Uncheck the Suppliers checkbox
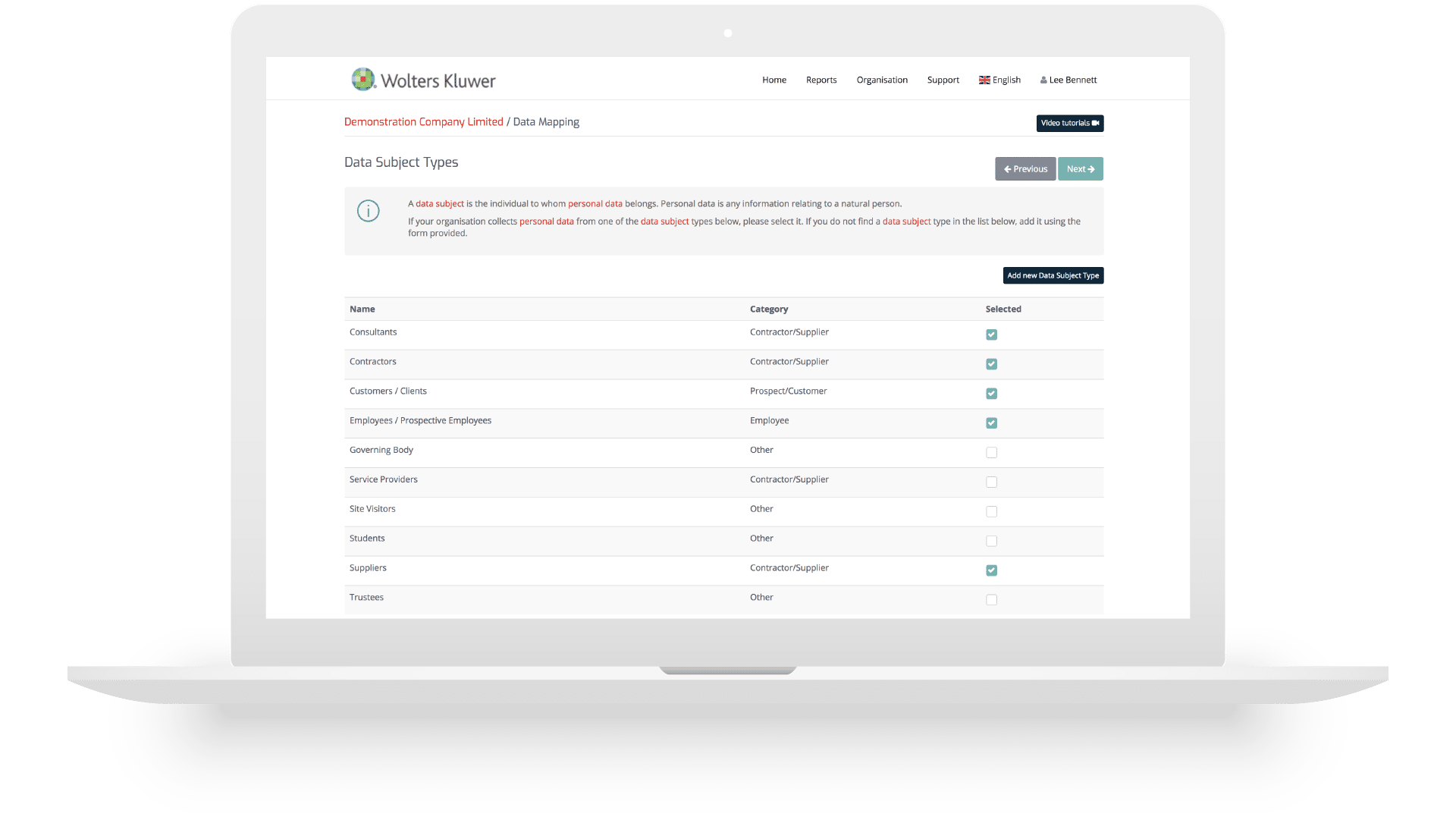This screenshot has width=1456, height=820. coord(991,570)
